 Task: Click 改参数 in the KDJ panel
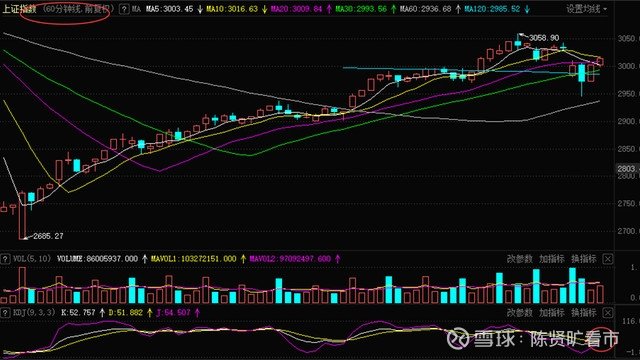[x=519, y=313]
